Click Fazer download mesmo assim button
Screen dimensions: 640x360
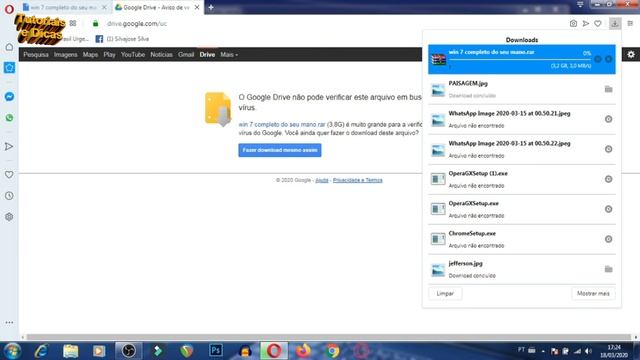(x=280, y=150)
